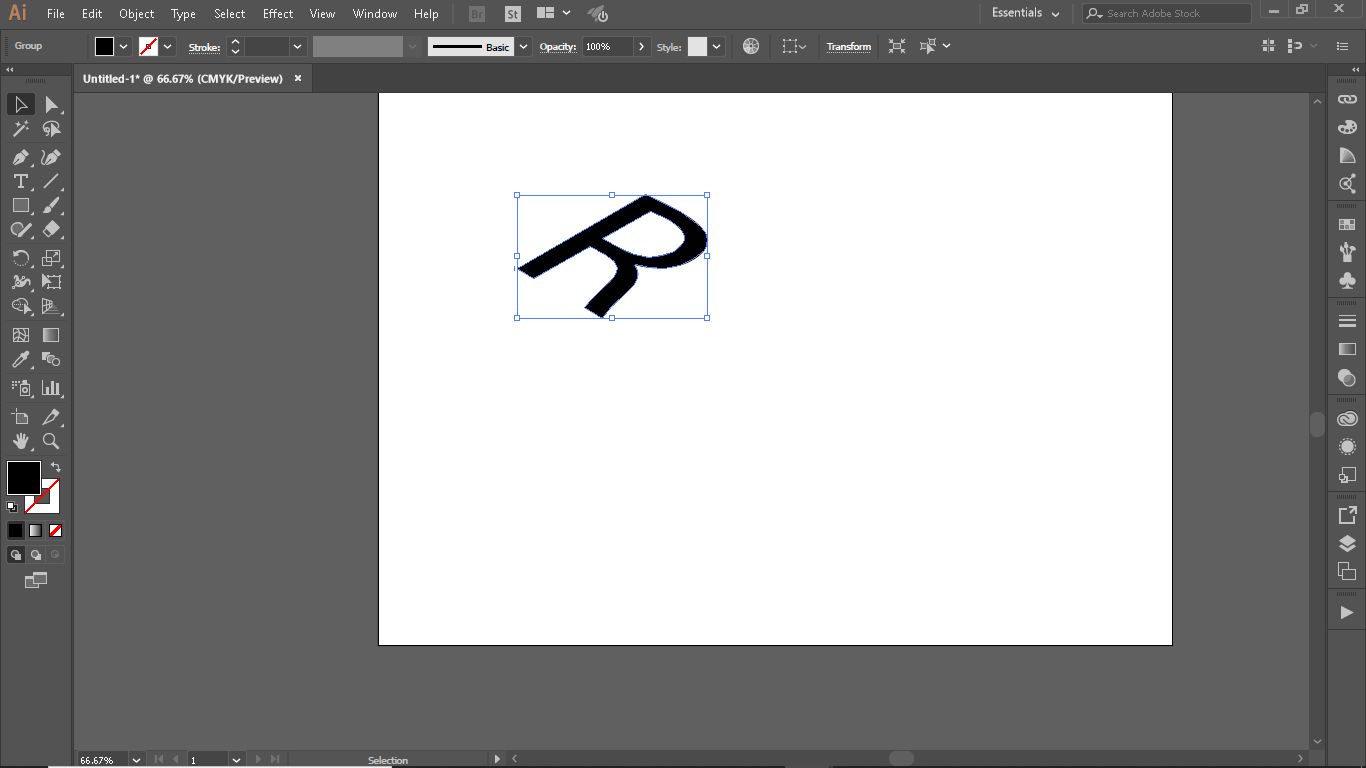Select the Perspective Grid tool
Screen dimensions: 1366x768
click(51, 306)
